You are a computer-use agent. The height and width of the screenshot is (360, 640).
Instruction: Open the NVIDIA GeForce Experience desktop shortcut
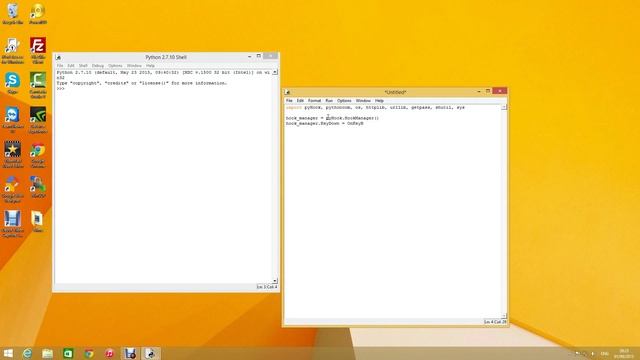point(38,120)
